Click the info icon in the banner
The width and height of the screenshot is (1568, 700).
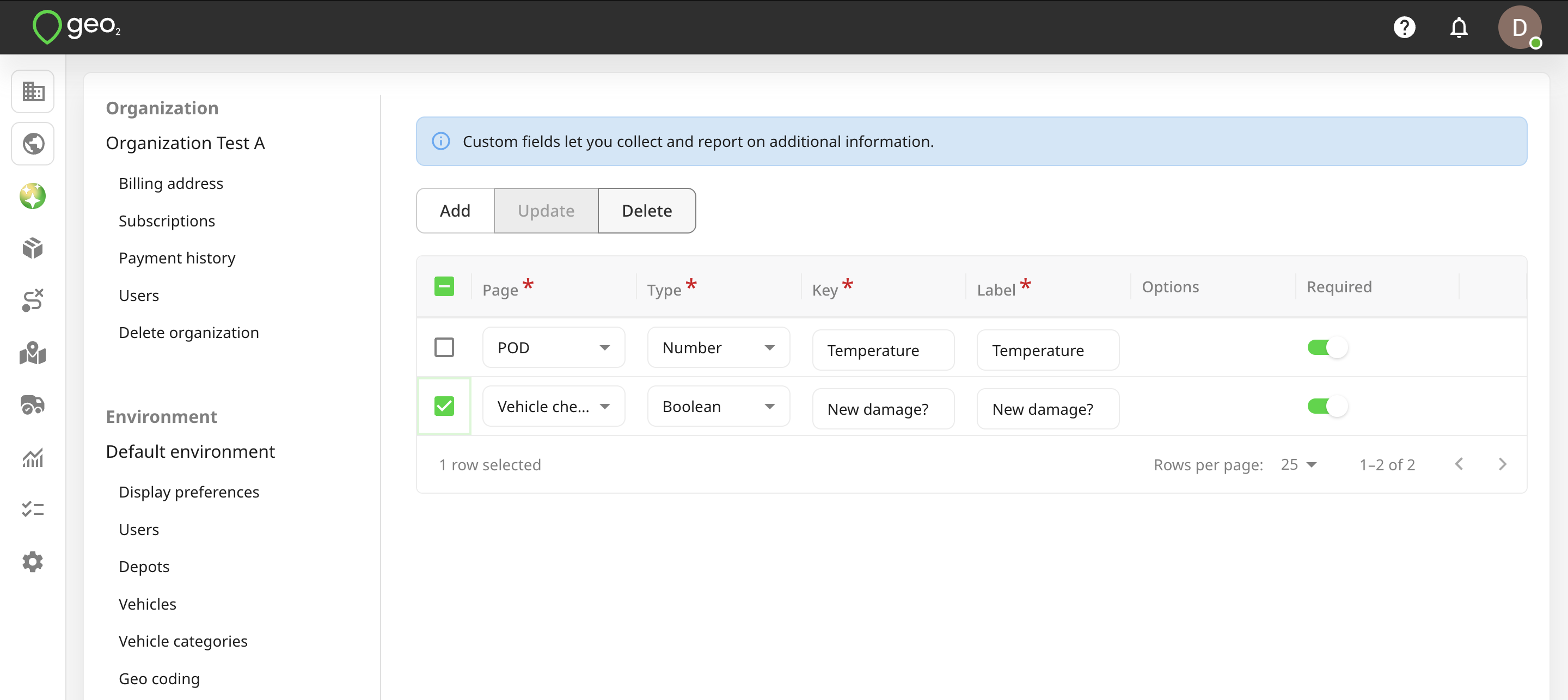(440, 141)
